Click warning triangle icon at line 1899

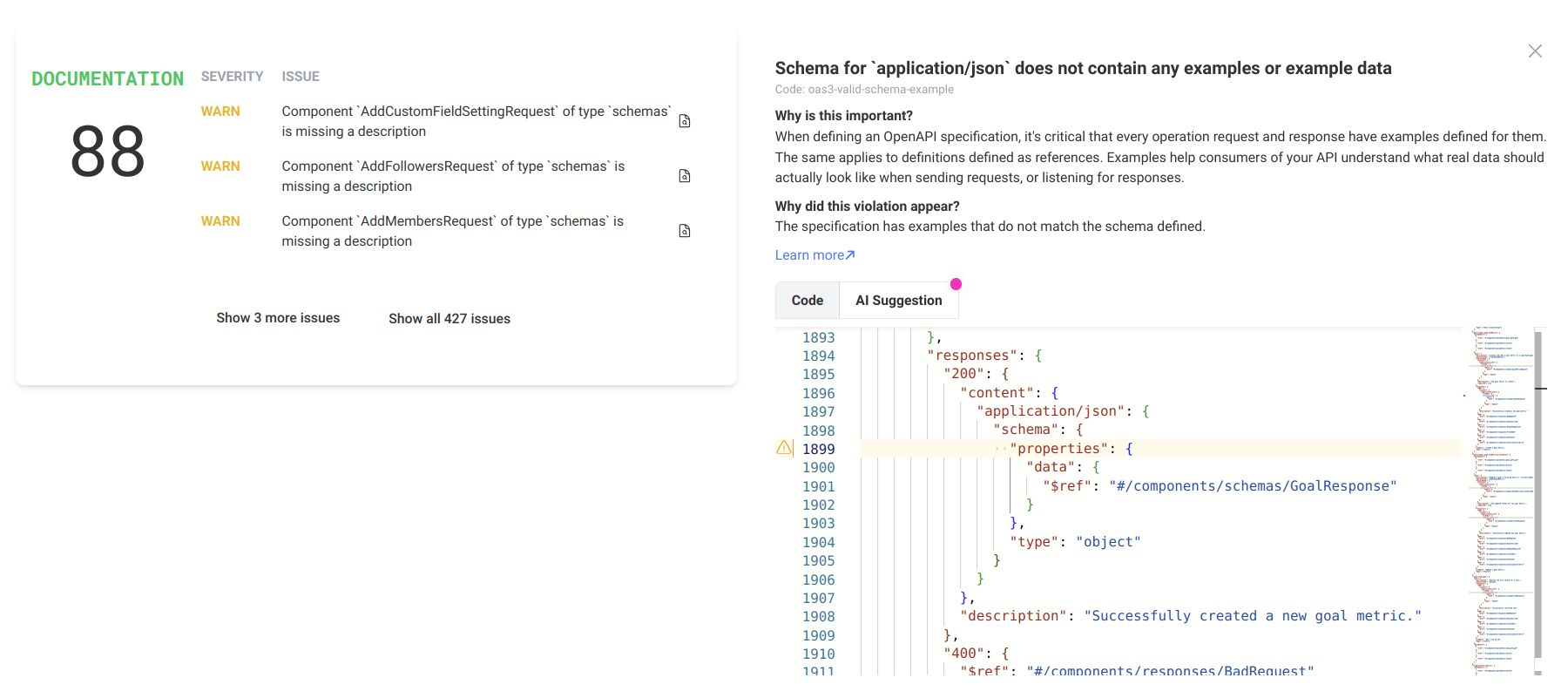(x=784, y=448)
